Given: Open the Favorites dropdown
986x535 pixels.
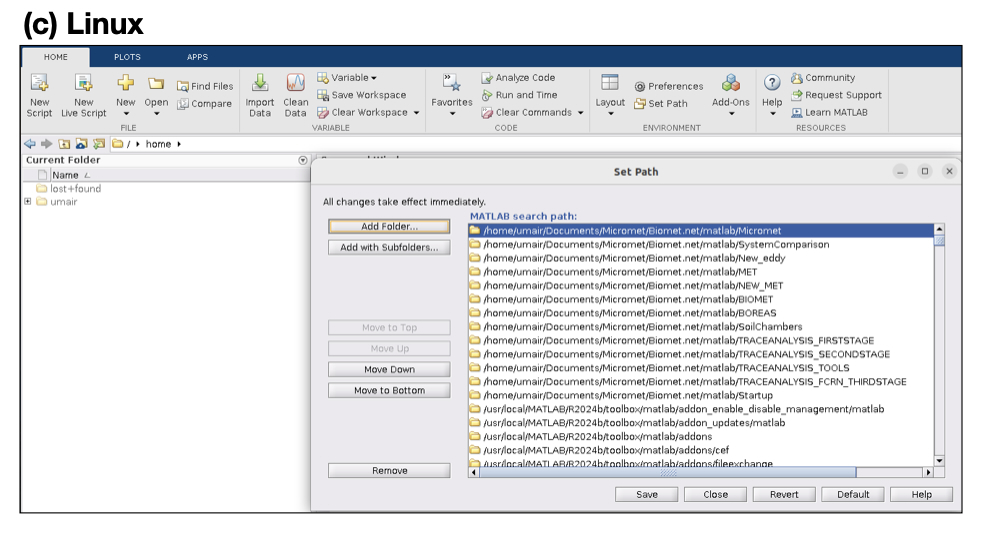Looking at the screenshot, I should 451,95.
